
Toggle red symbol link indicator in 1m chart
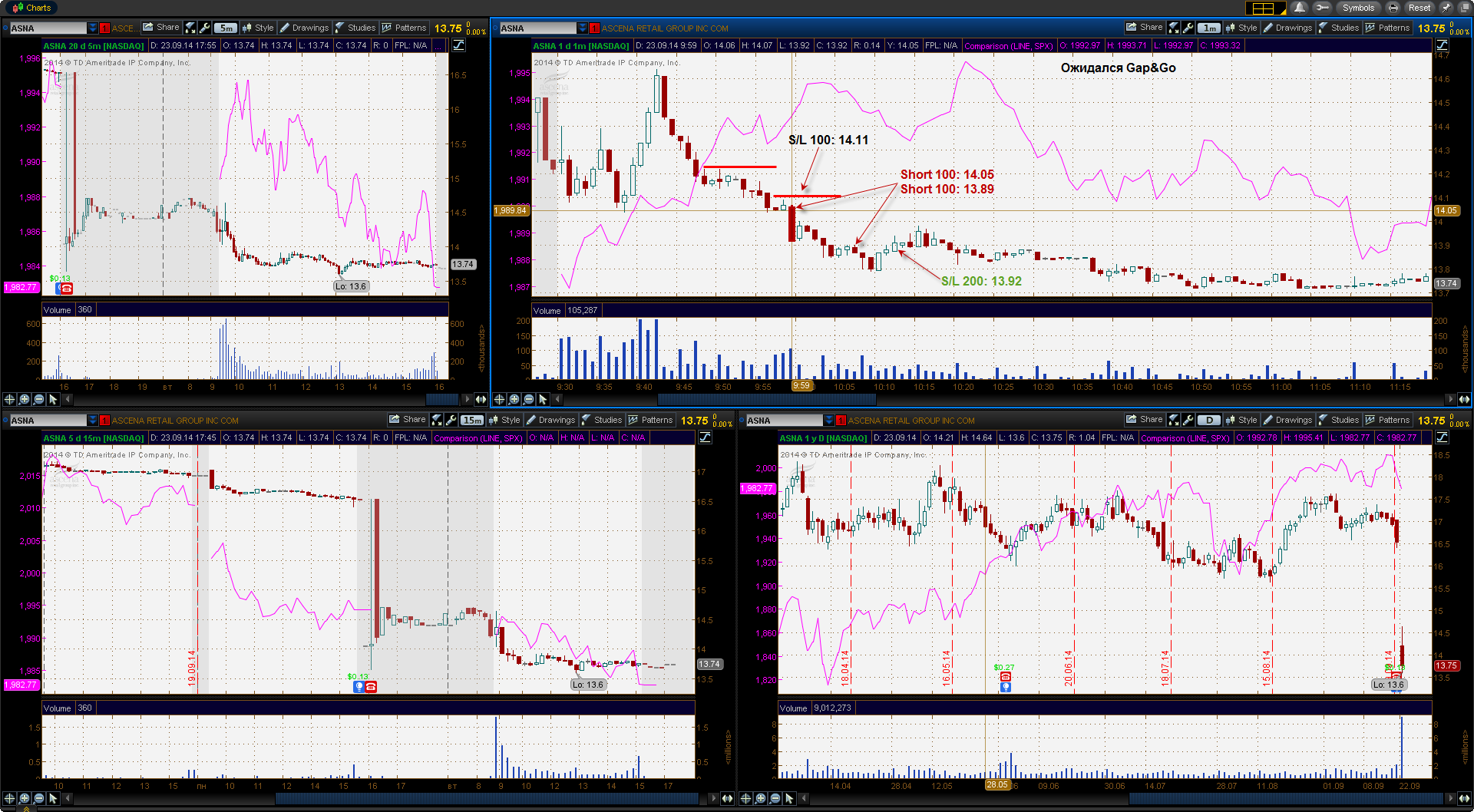pos(595,28)
